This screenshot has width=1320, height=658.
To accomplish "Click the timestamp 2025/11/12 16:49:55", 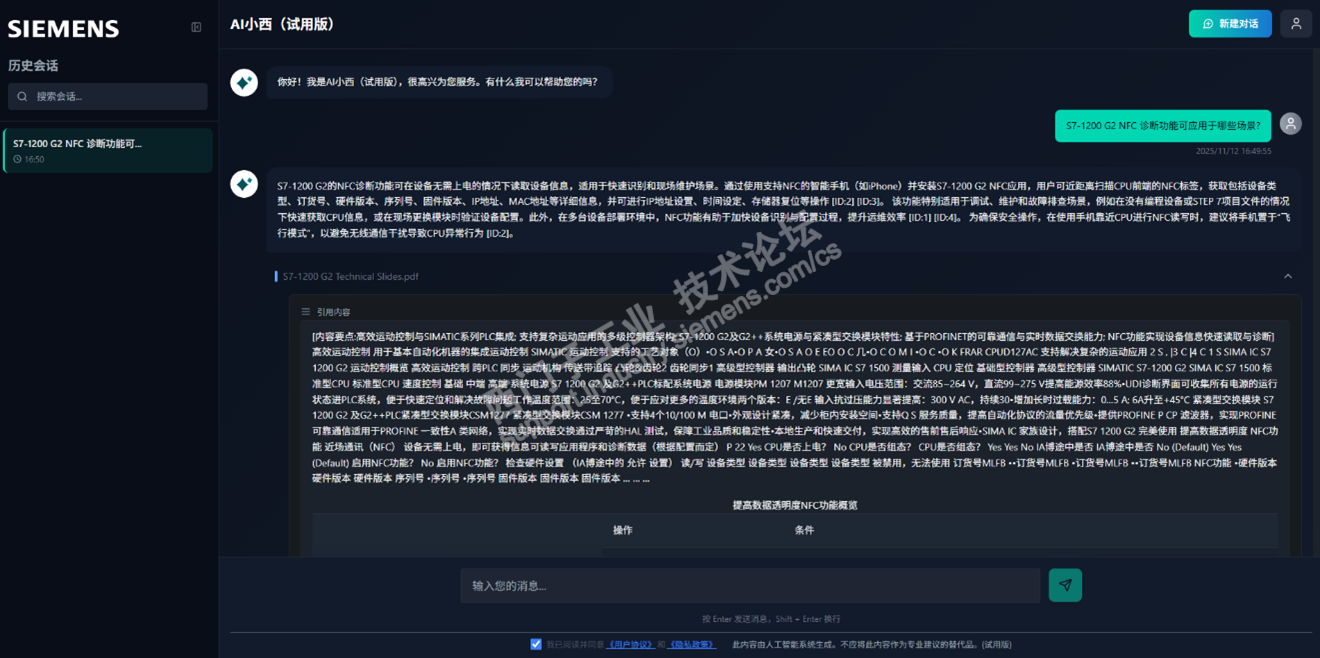I will point(1233,151).
